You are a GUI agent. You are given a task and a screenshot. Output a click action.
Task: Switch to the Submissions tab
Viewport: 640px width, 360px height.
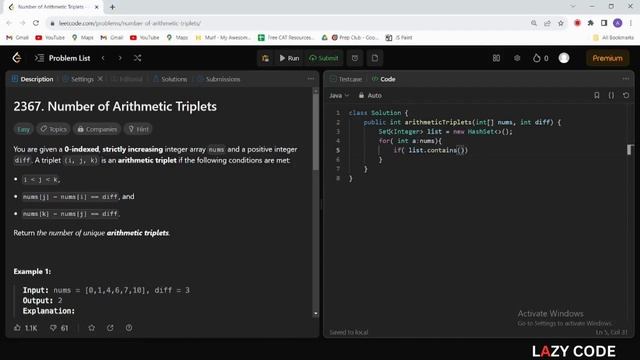218,79
